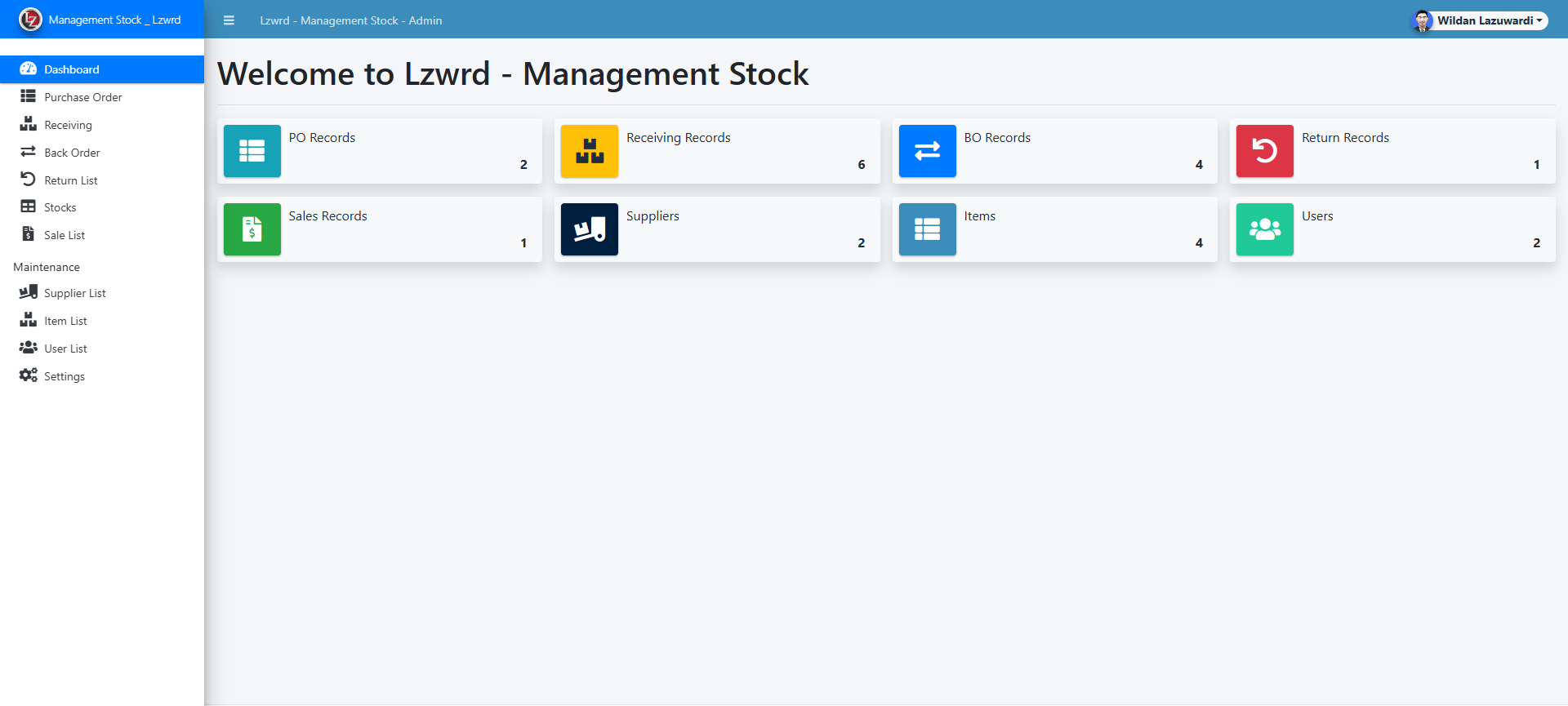Click the navy Suppliers truck-loading icon

click(589, 229)
